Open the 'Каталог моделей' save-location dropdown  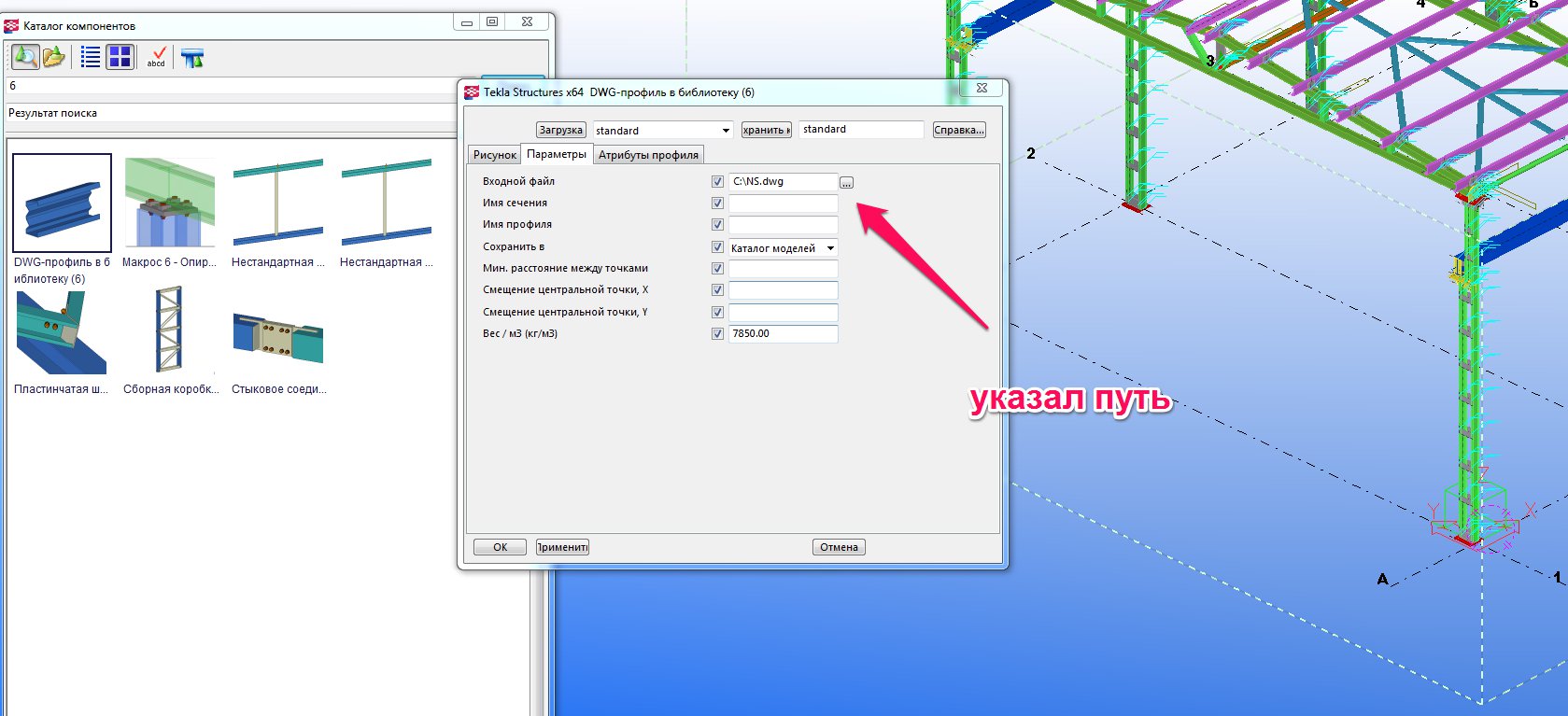point(783,247)
